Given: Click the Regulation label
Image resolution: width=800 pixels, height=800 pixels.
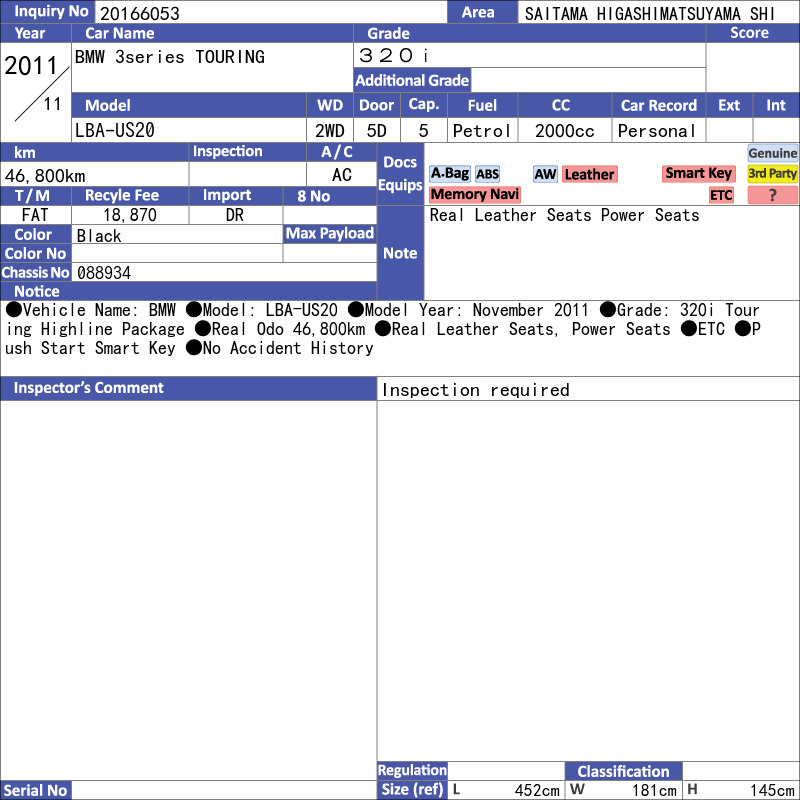Looking at the screenshot, I should 412,770.
